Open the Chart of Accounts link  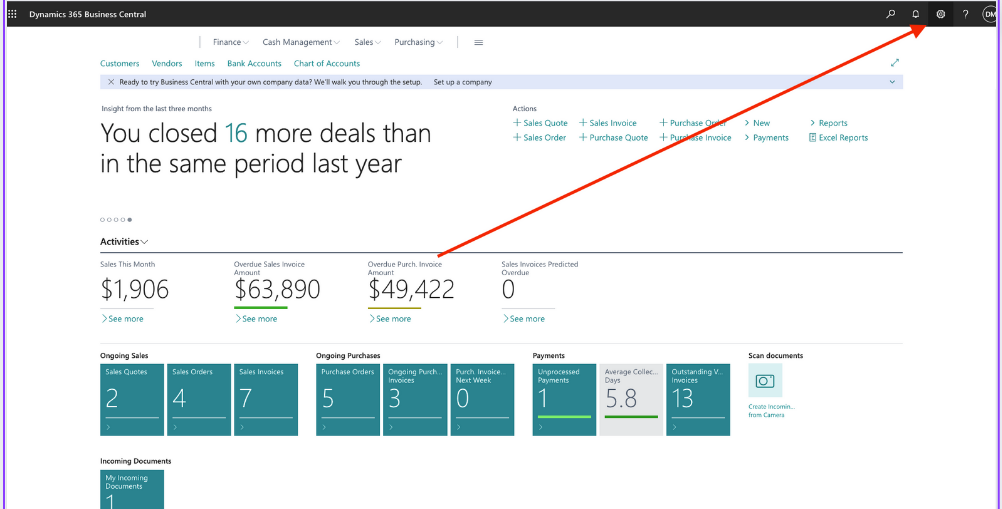click(326, 63)
